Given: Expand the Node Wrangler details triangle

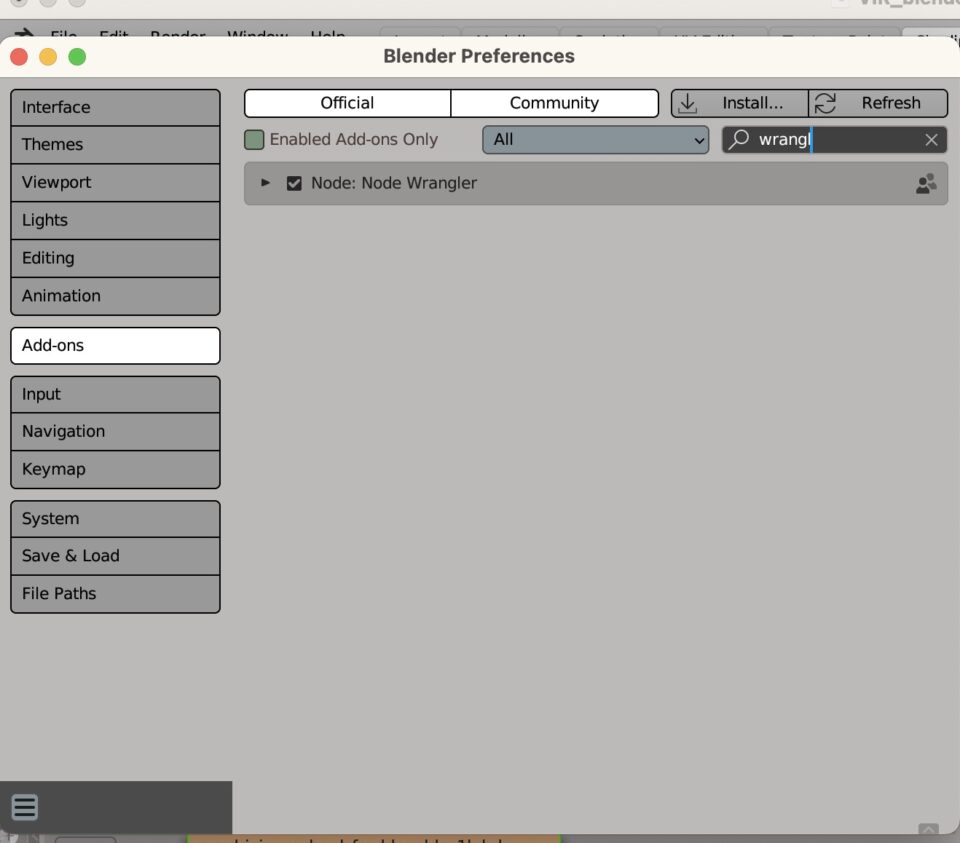Looking at the screenshot, I should 265,183.
